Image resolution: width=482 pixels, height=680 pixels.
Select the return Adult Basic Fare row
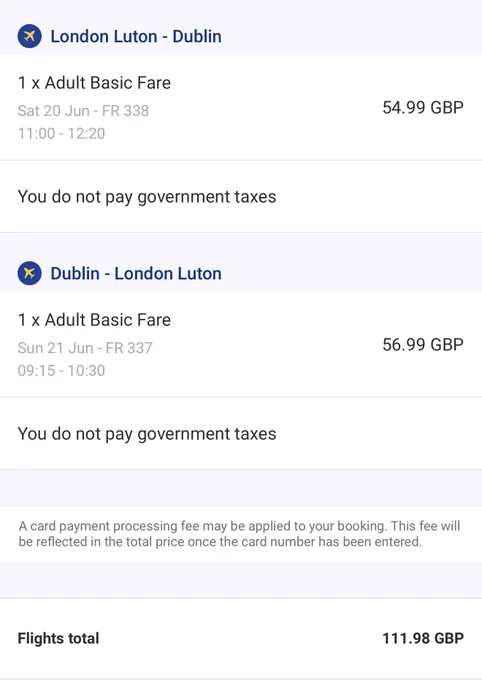click(241, 345)
